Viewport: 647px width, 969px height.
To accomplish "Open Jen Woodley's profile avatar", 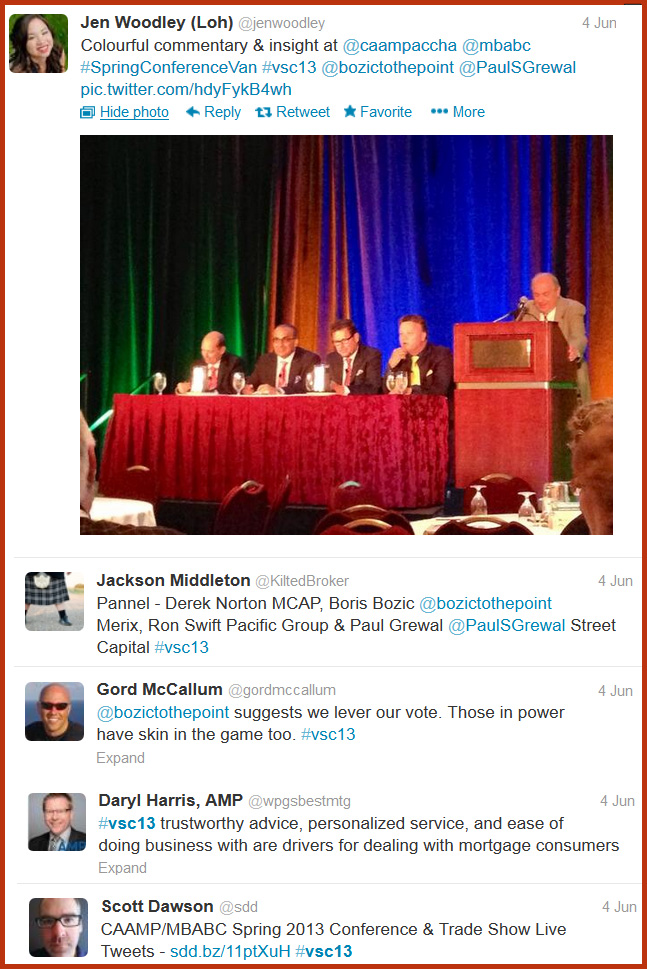I will click(x=38, y=43).
